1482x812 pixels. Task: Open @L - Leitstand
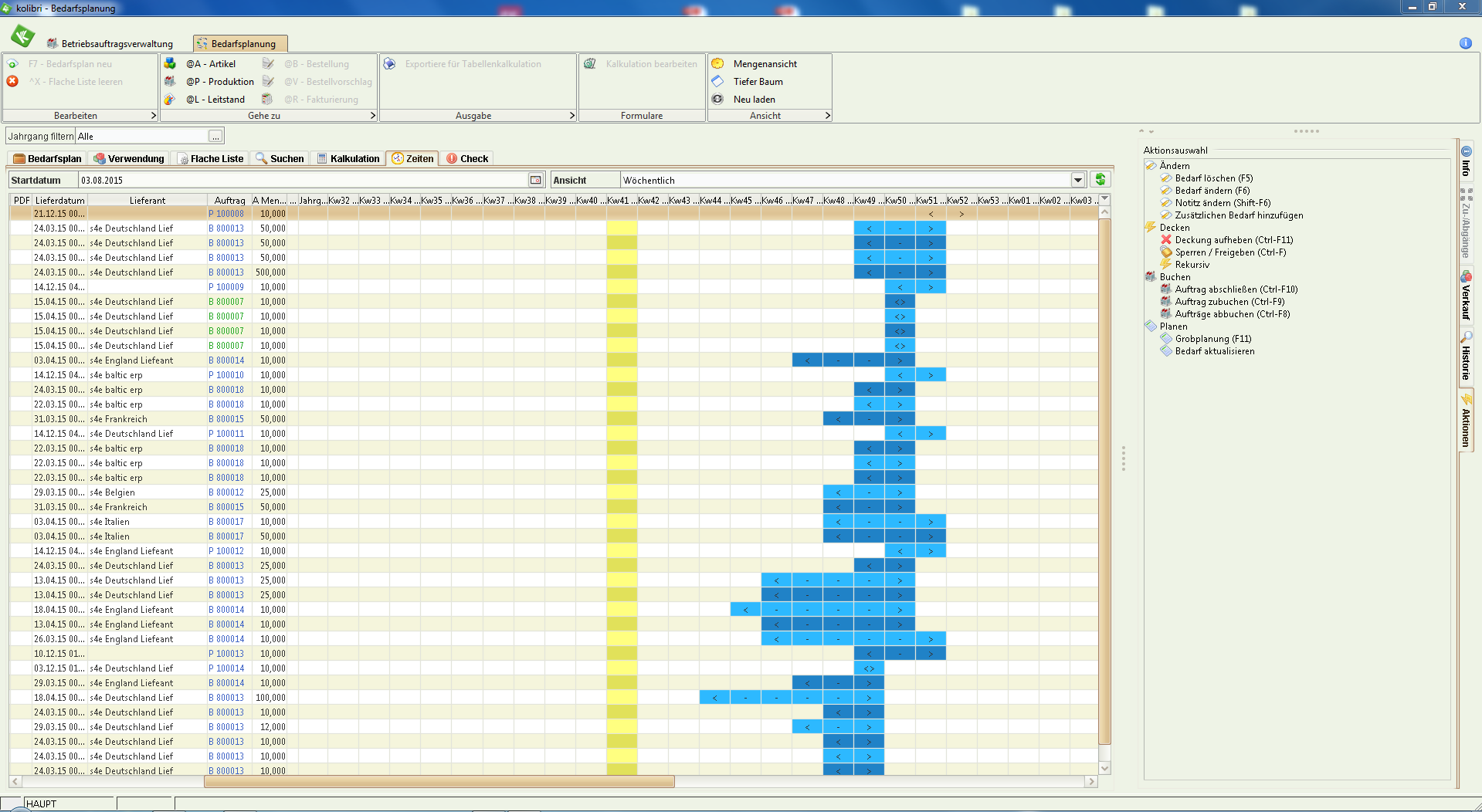[215, 100]
